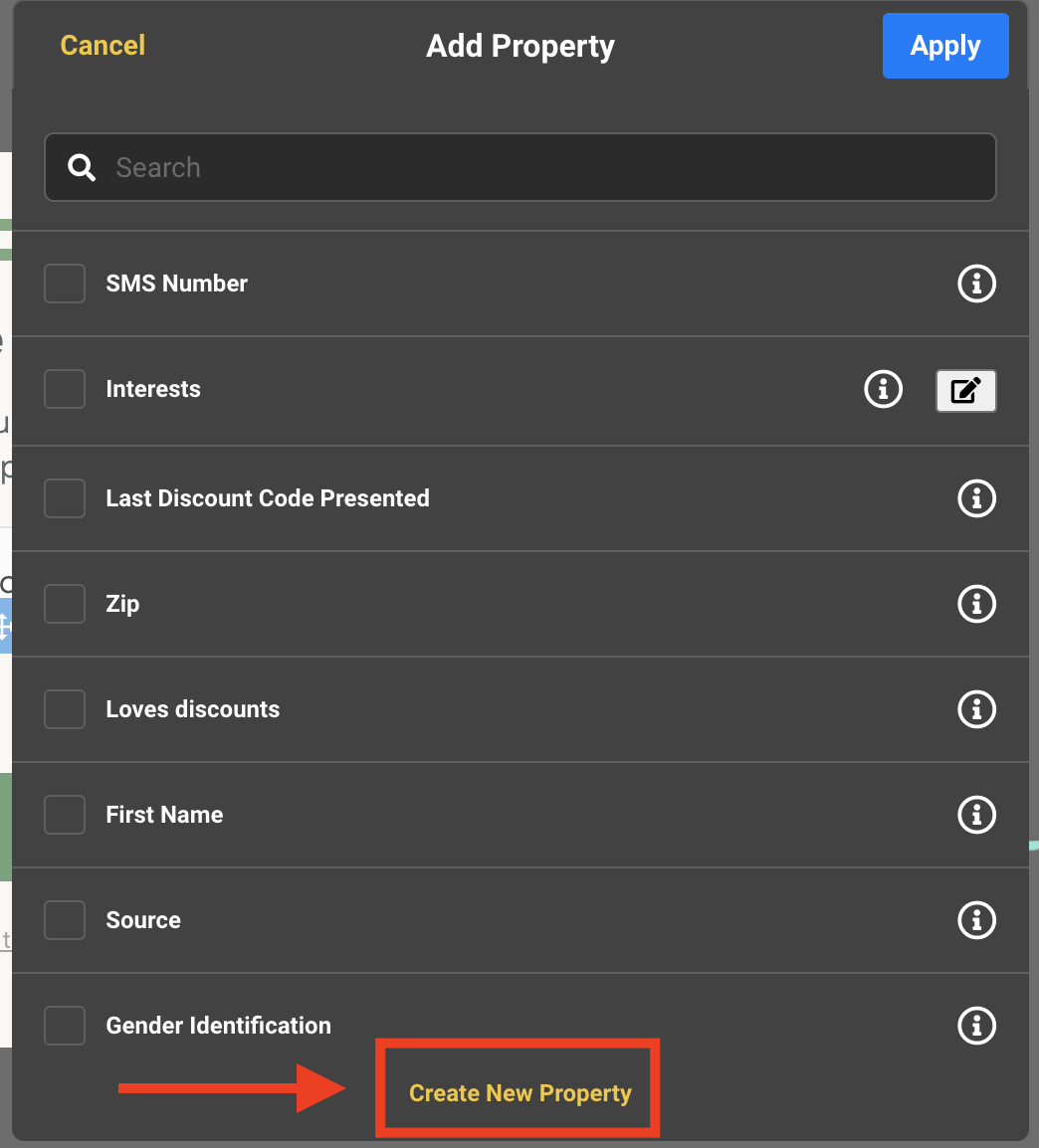Click the magnifying glass search icon
This screenshot has width=1039, height=1148.
click(82, 167)
